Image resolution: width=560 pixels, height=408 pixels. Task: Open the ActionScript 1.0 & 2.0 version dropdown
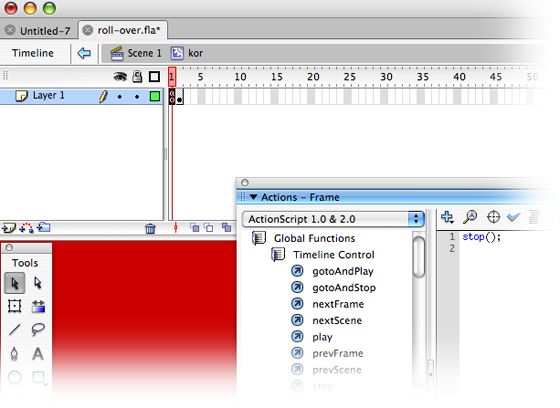pos(333,219)
